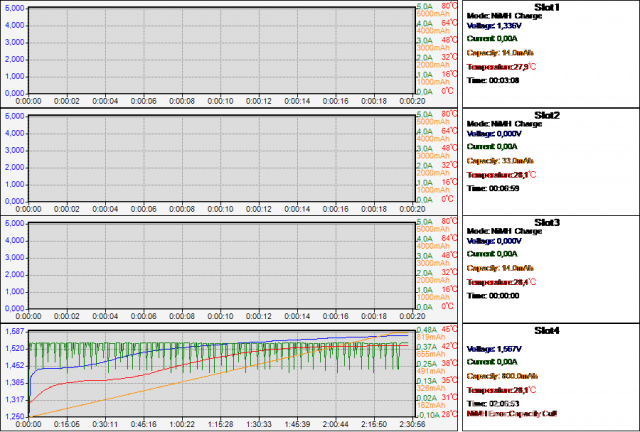Click the 'Time: 00:03:08' entry
Image resolution: width=640 pixels, height=432 pixels.
tap(493, 80)
